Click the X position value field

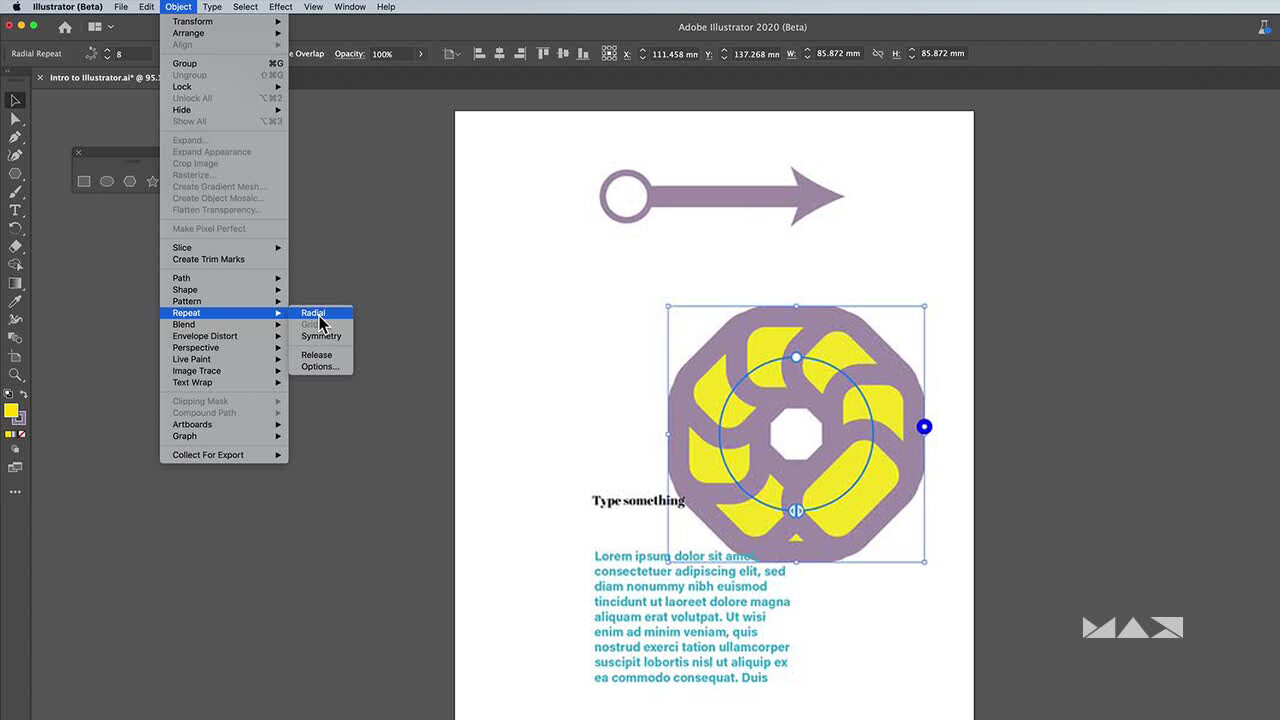(674, 54)
